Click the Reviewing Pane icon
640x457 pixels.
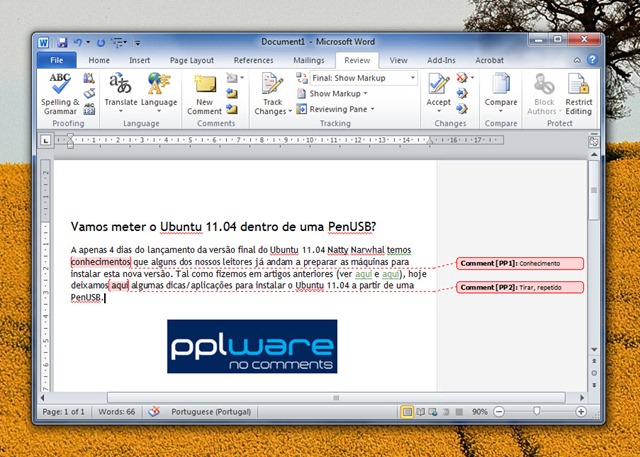pyautogui.click(x=302, y=109)
